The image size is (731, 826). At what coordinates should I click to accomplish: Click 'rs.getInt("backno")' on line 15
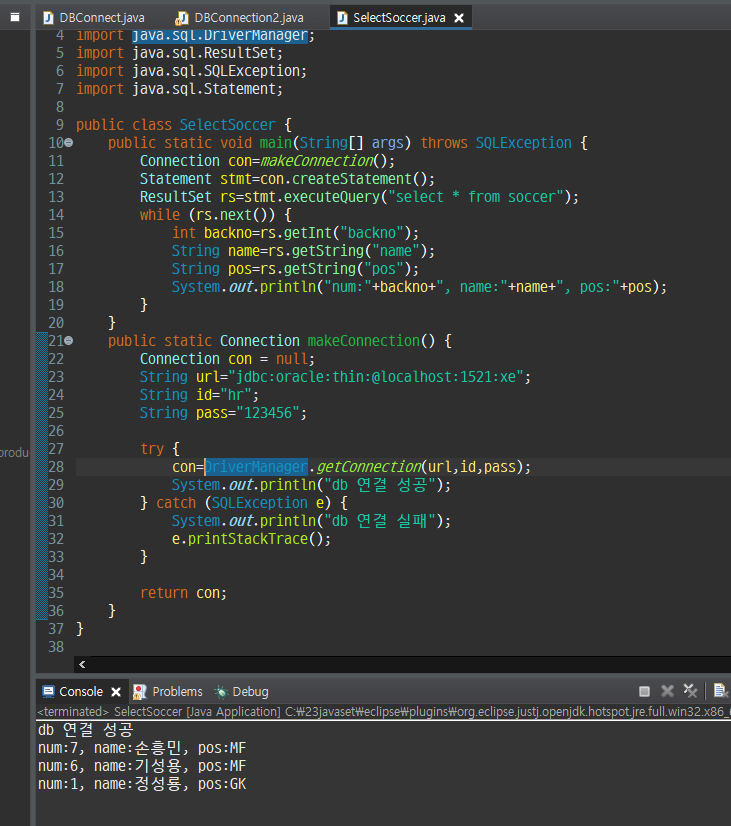coord(335,233)
